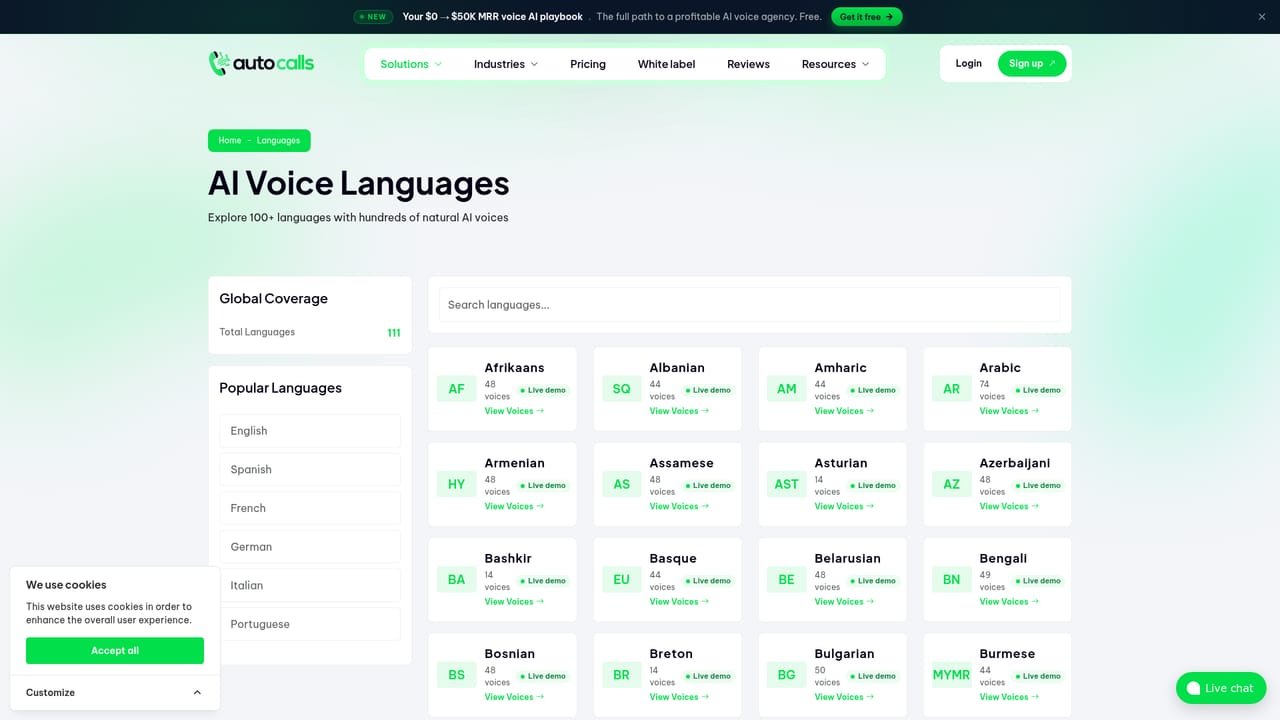Click the Sign up button

coord(1032,63)
